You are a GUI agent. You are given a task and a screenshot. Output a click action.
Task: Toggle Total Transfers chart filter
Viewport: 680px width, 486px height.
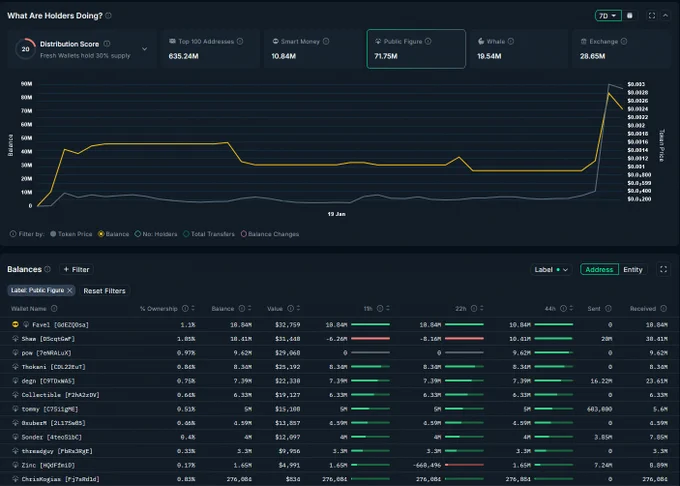209,234
